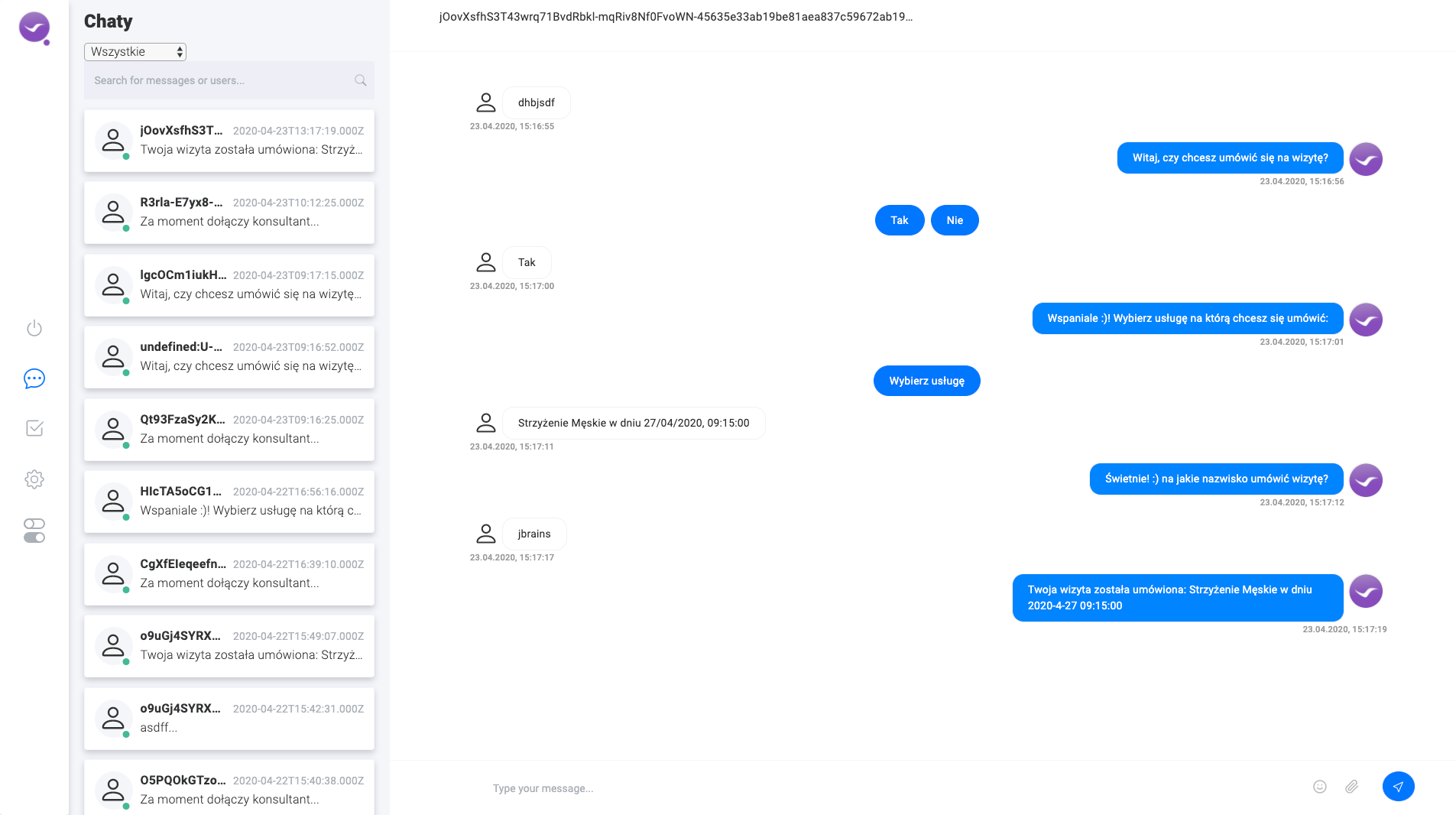The image size is (1456, 815).
Task: Open the toggles icon in sidebar
Action: click(x=34, y=531)
